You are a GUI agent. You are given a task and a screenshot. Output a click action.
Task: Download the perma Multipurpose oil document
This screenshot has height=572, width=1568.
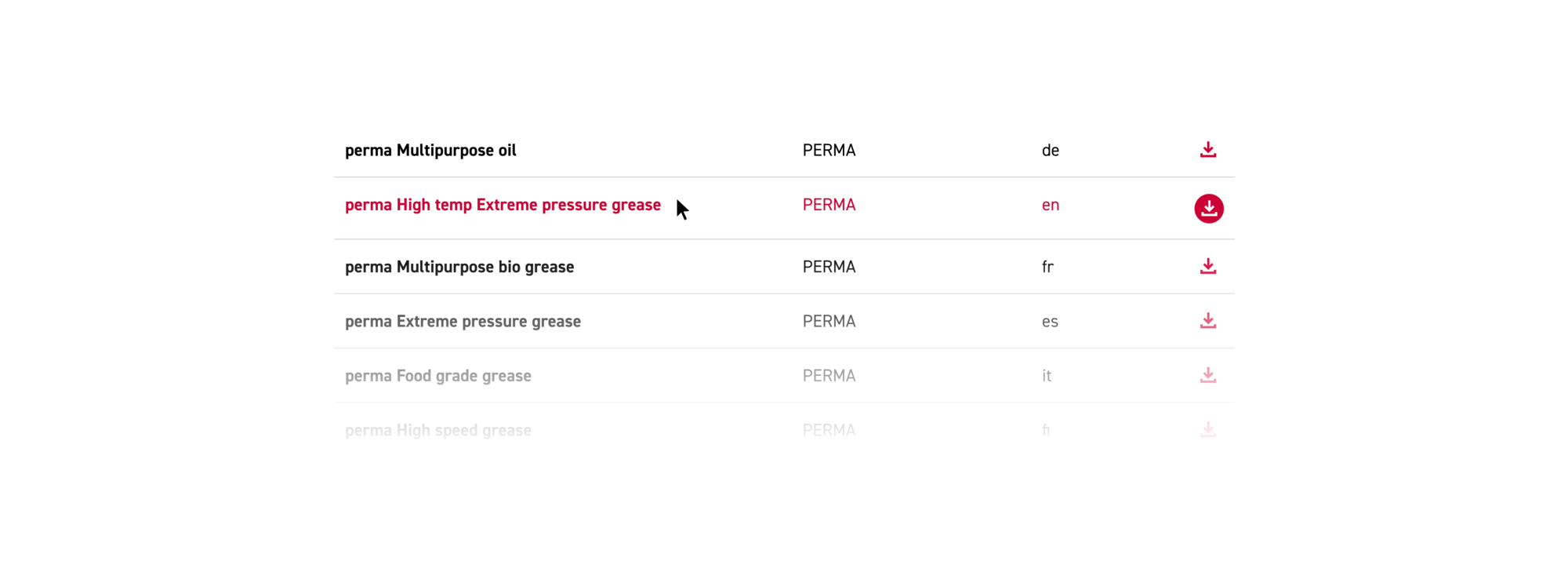(1208, 150)
